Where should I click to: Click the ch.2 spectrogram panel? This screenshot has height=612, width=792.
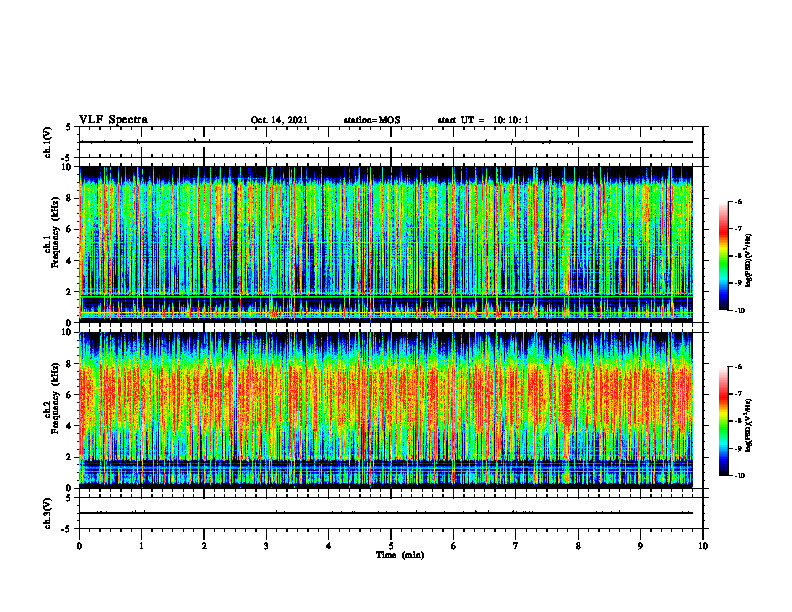[386, 410]
